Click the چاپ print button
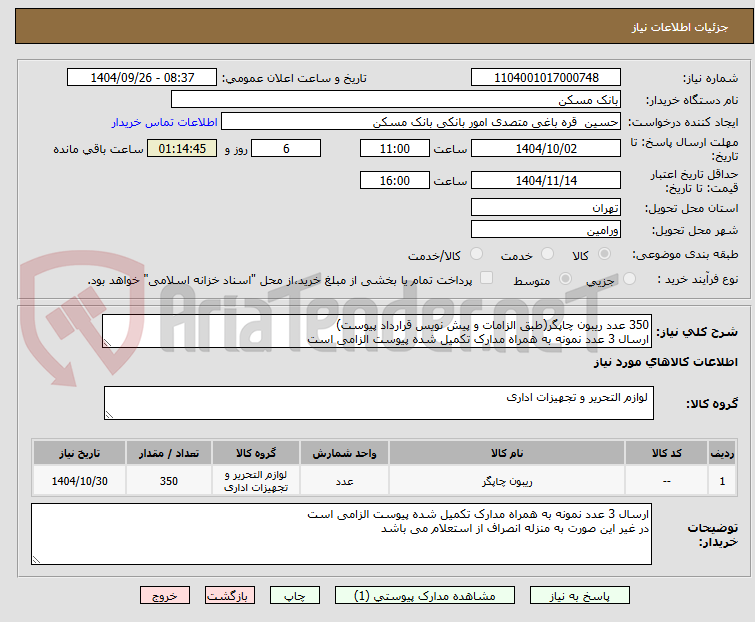Viewport: 755px width, 622px height. (x=295, y=596)
